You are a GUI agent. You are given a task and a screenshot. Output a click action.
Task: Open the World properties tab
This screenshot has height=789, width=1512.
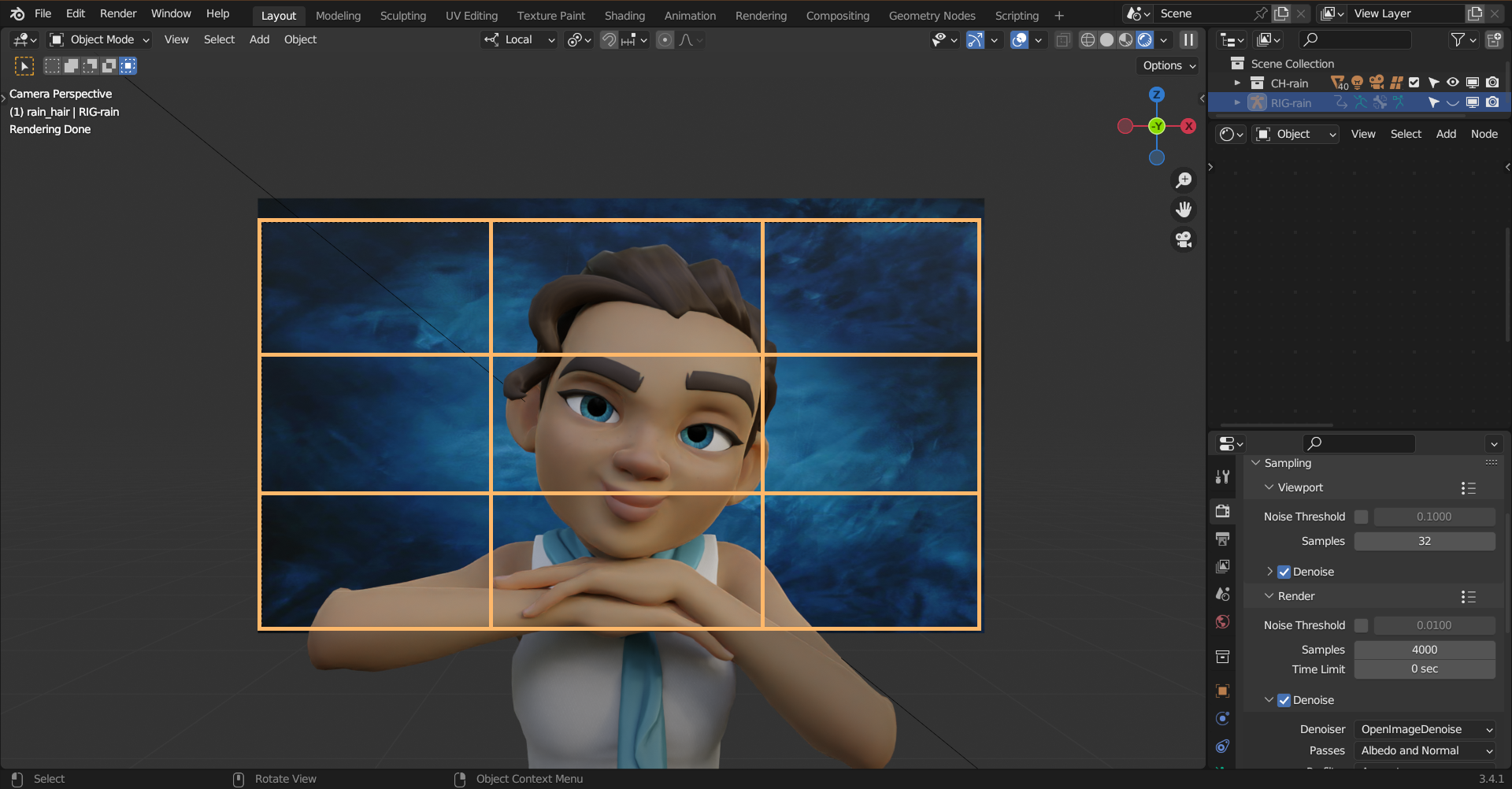tap(1222, 622)
